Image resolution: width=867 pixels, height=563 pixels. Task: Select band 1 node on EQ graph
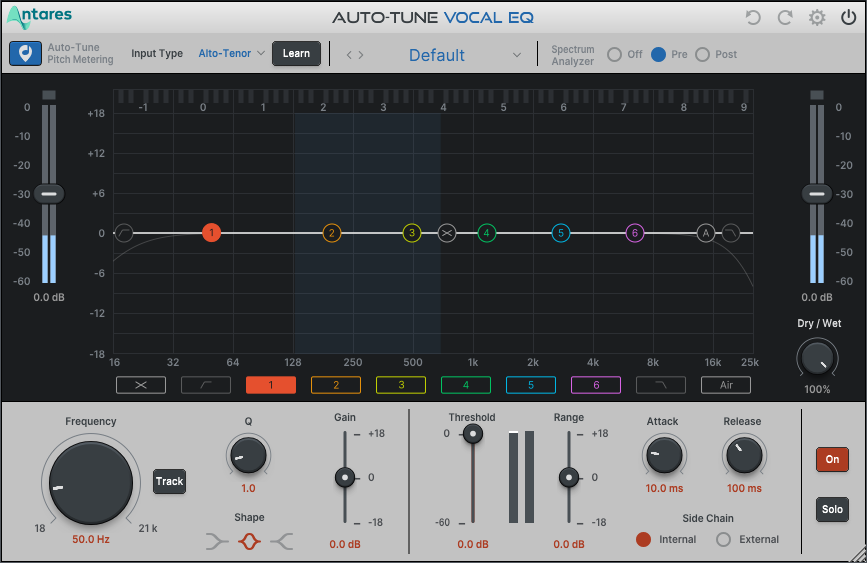pyautogui.click(x=211, y=233)
